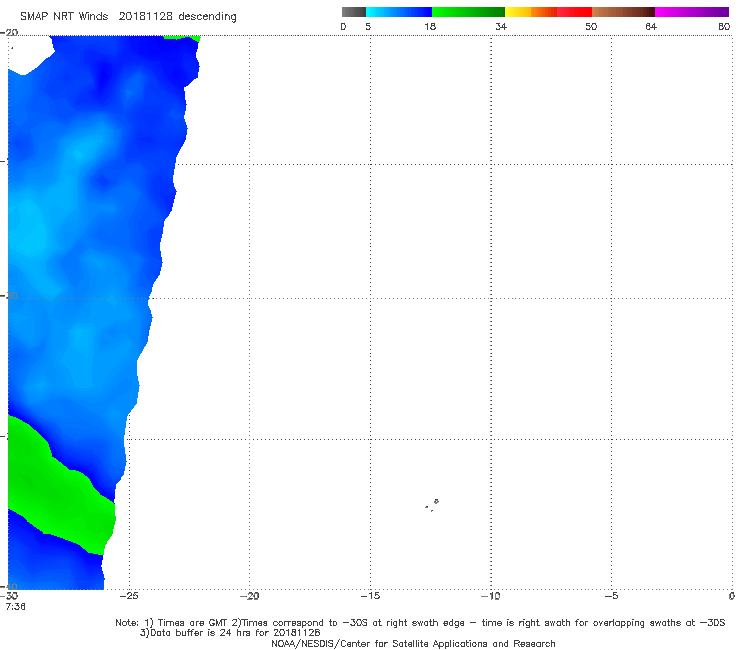This screenshot has width=740, height=650.
Task: Click the '18' label under the color bar
Action: click(430, 26)
